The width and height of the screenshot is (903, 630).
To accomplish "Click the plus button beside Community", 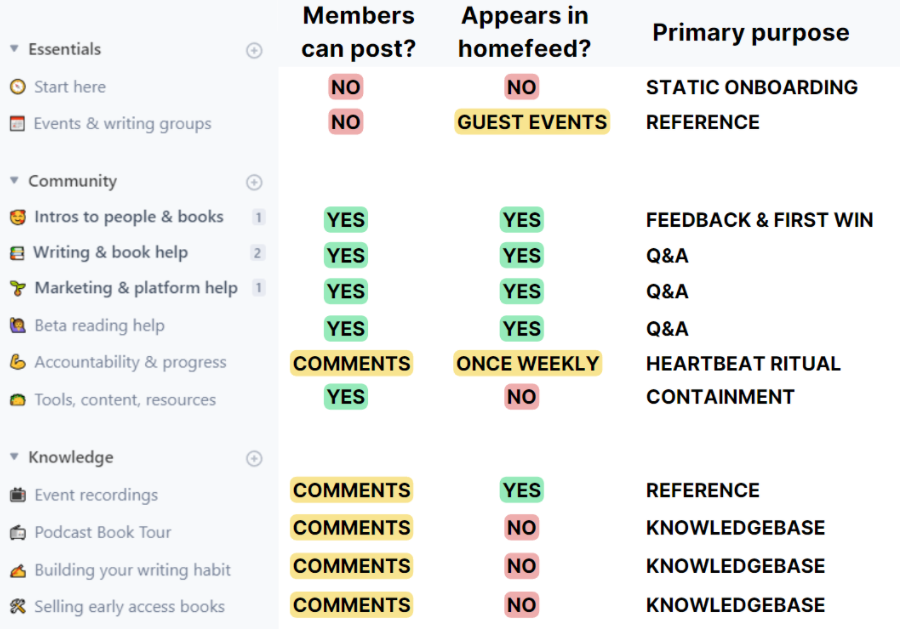I will 254,182.
